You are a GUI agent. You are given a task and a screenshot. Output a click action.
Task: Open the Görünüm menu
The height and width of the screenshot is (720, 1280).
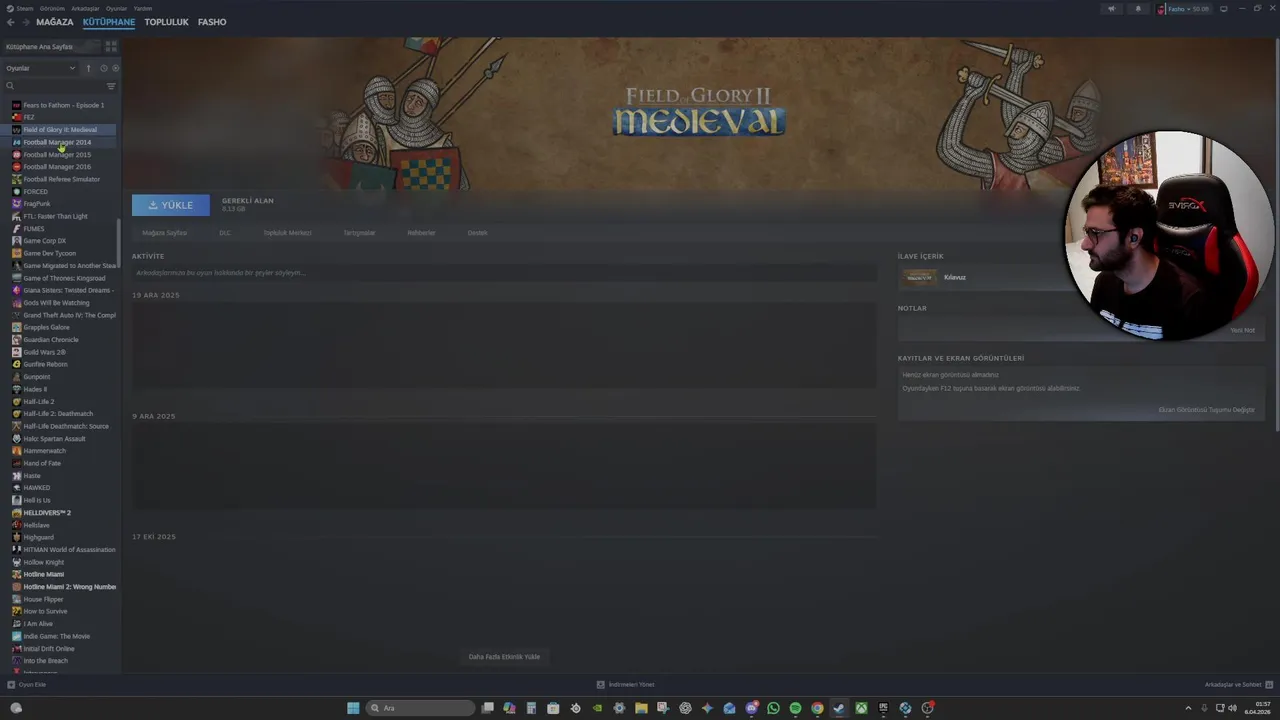[52, 8]
